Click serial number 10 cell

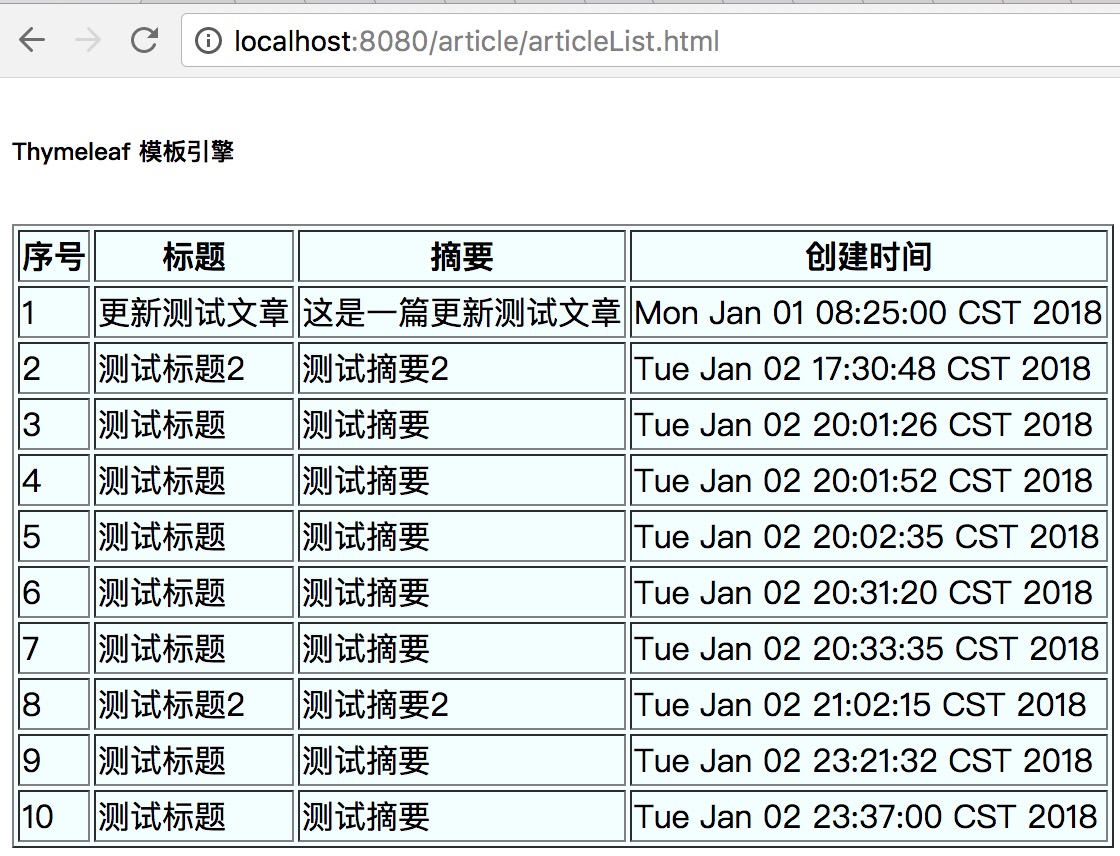click(54, 816)
